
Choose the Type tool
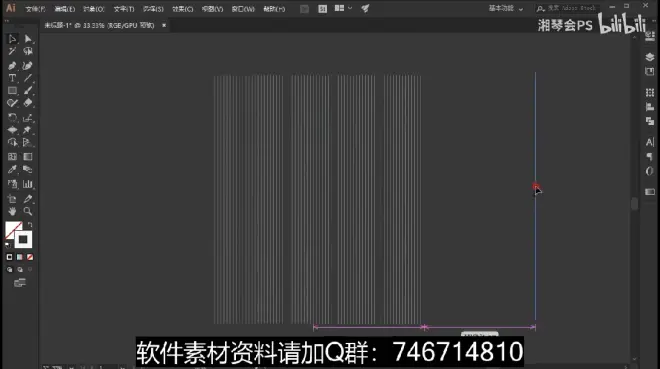(x=12, y=78)
